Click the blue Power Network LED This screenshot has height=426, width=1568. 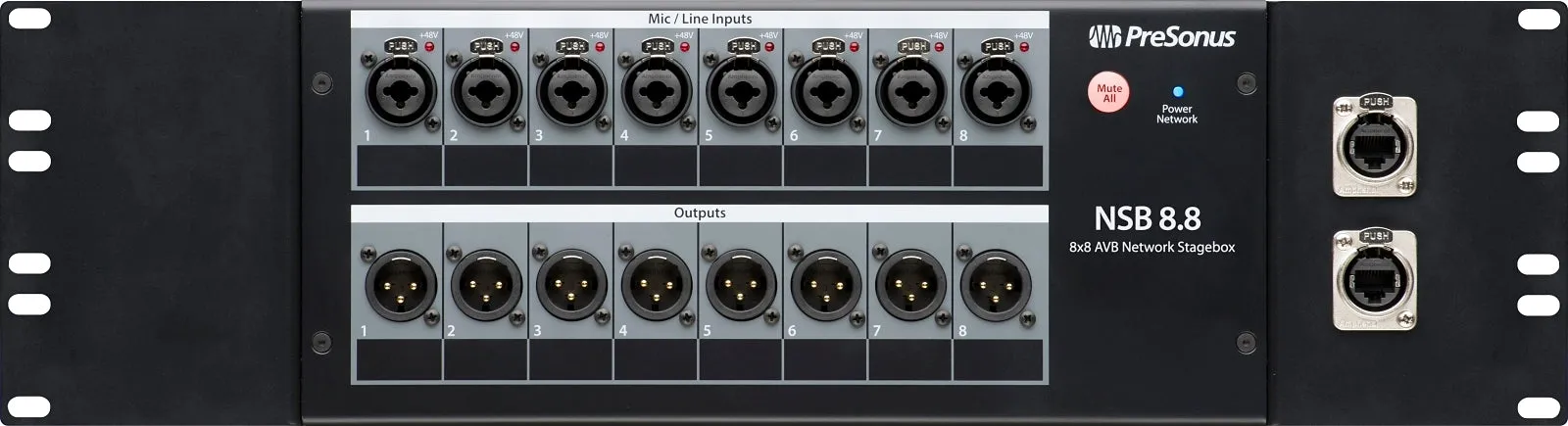(1177, 92)
